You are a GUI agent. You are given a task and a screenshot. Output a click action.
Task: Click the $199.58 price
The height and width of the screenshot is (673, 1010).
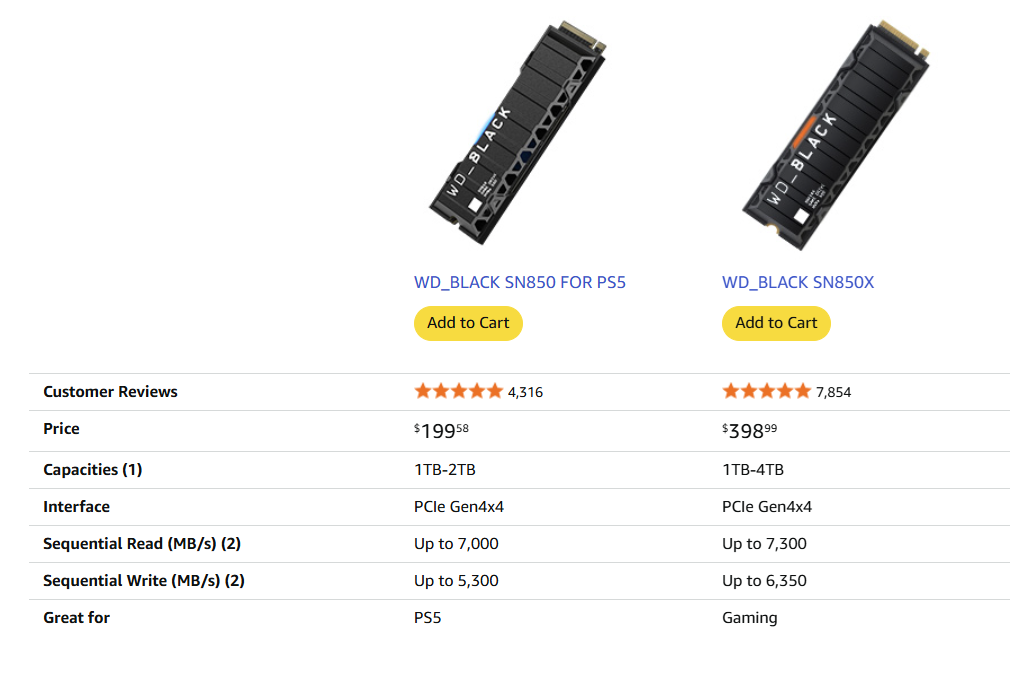(x=441, y=431)
